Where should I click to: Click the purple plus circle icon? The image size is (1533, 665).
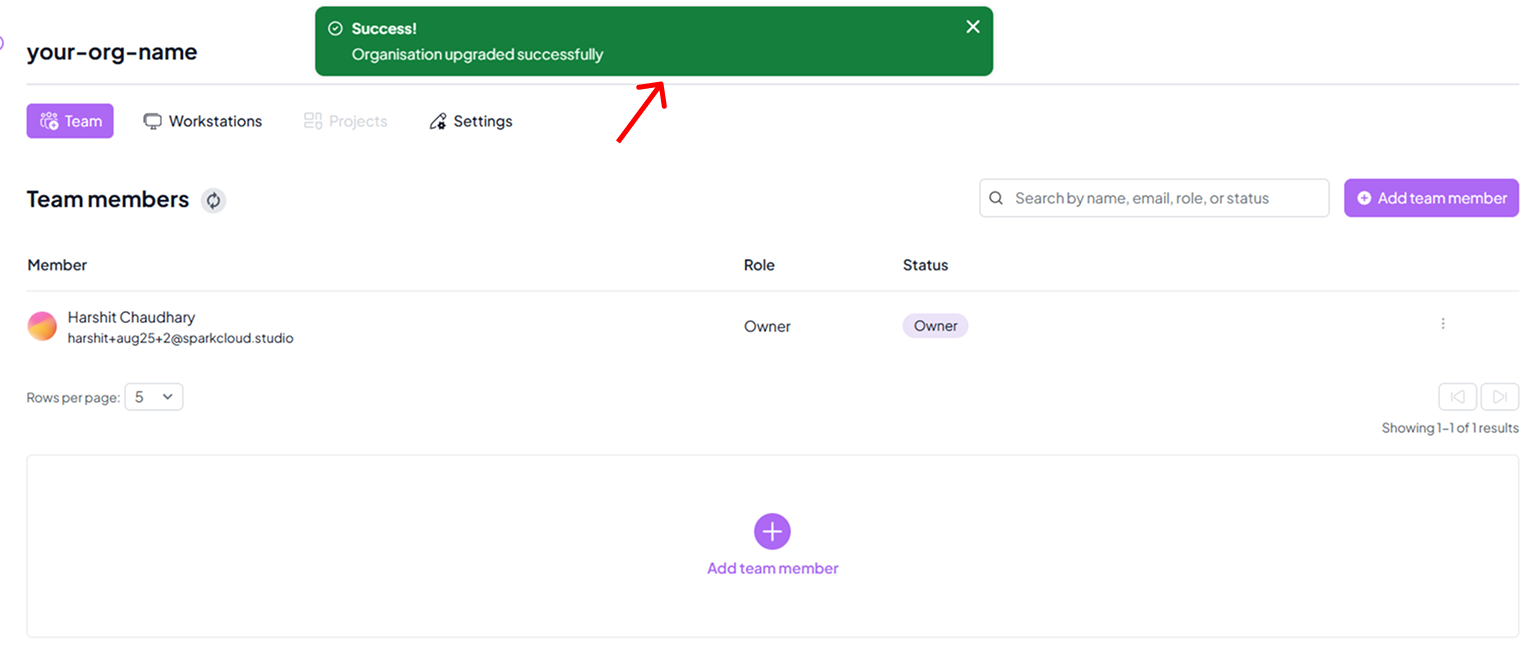tap(772, 531)
